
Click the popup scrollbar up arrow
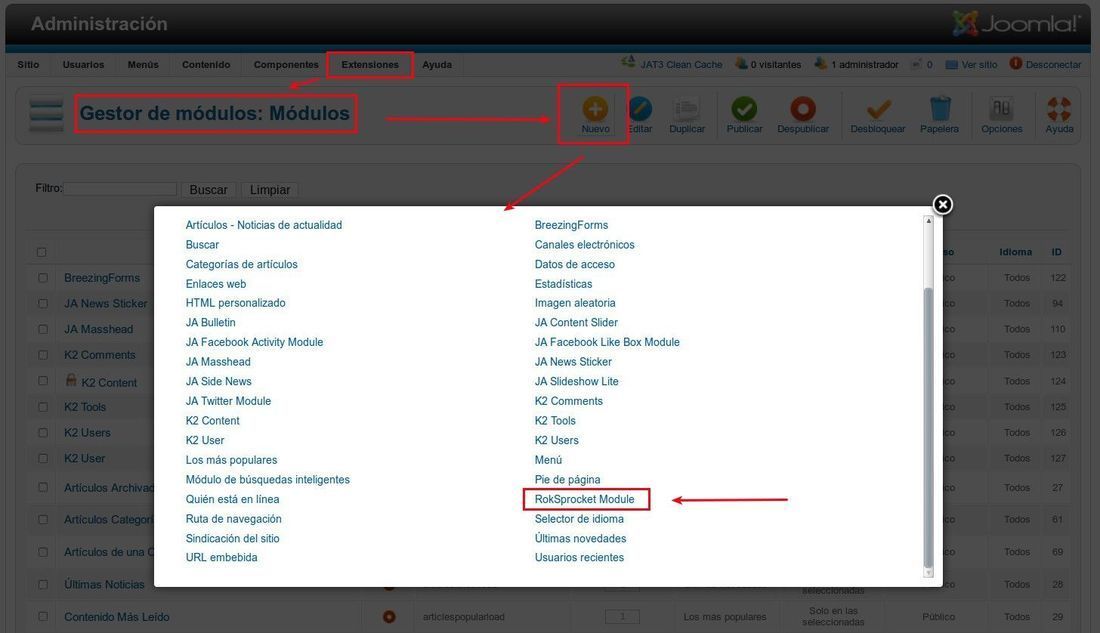(928, 221)
